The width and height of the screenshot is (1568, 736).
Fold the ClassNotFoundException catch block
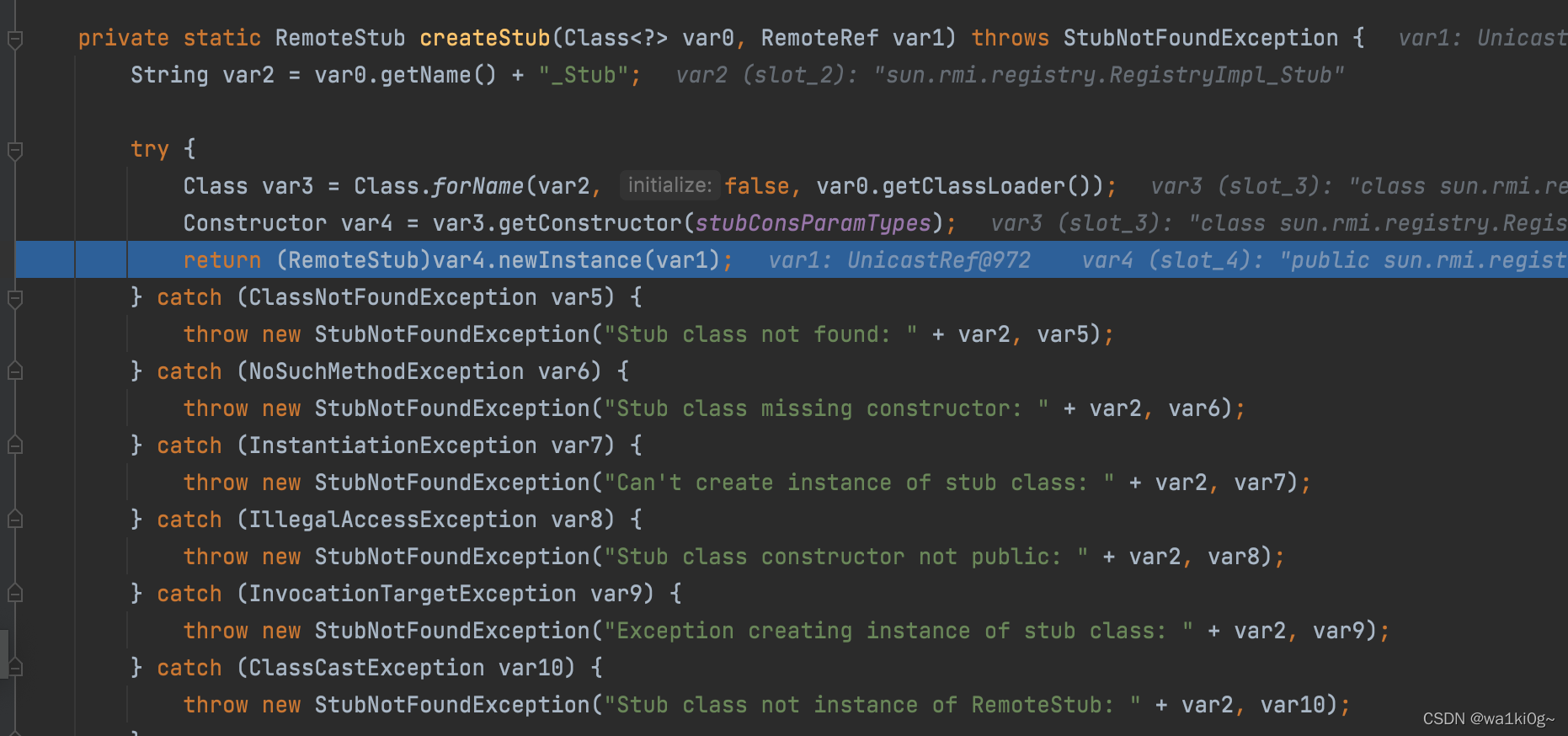coord(15,298)
